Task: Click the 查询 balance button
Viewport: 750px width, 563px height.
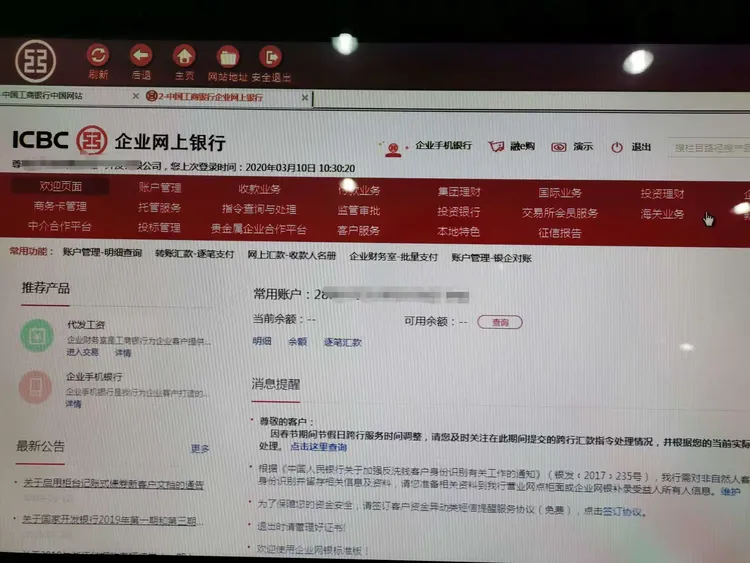Action: (500, 322)
